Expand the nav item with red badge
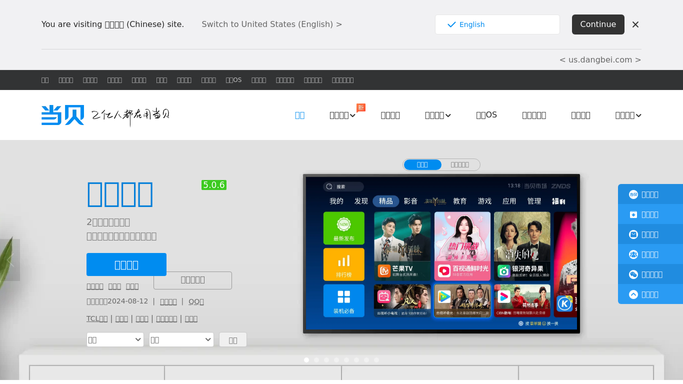This screenshot has width=683, height=384. pos(342,115)
